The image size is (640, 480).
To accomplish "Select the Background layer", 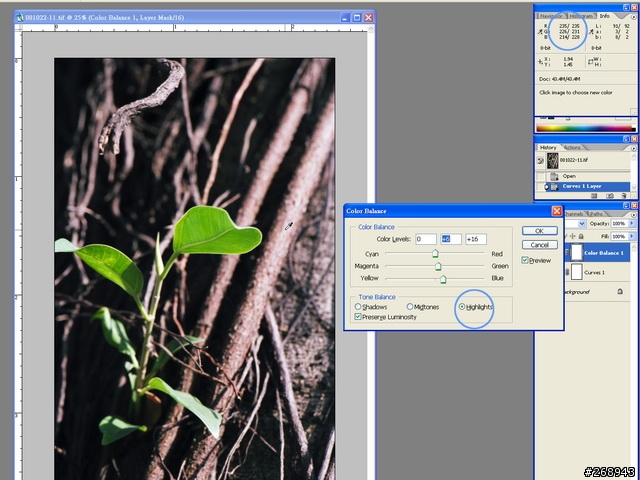I will 598,292.
